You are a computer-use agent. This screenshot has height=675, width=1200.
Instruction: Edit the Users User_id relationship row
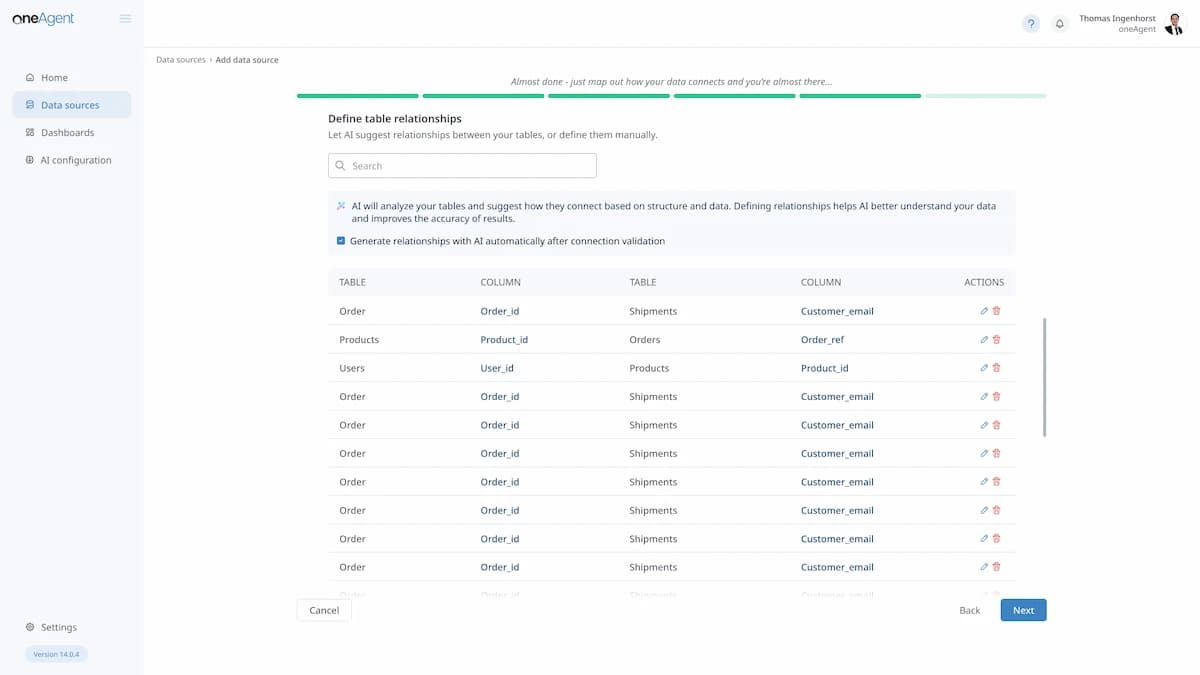pos(984,368)
